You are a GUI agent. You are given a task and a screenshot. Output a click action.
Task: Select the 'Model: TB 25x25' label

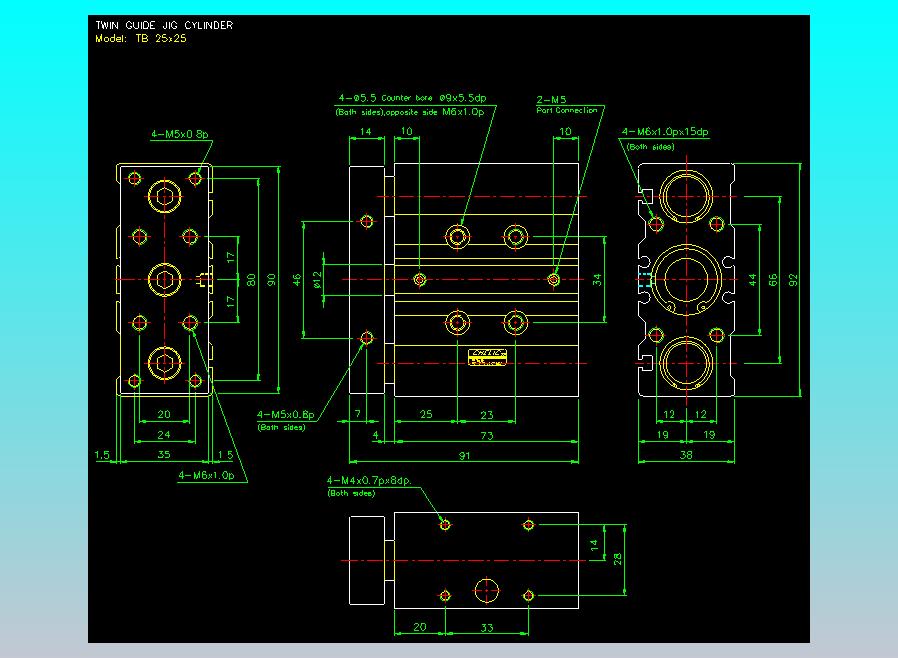point(140,39)
